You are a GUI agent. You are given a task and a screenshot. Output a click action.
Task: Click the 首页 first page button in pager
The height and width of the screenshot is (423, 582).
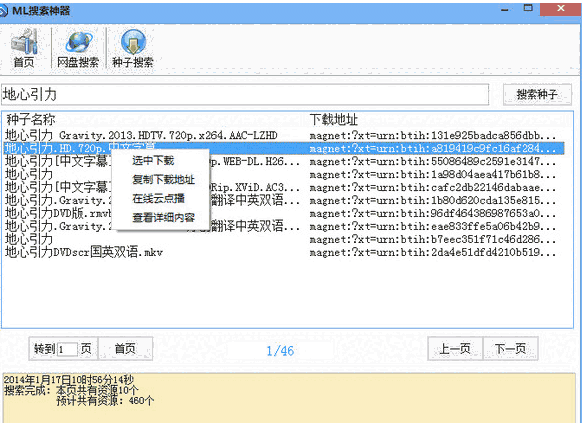[x=125, y=348]
